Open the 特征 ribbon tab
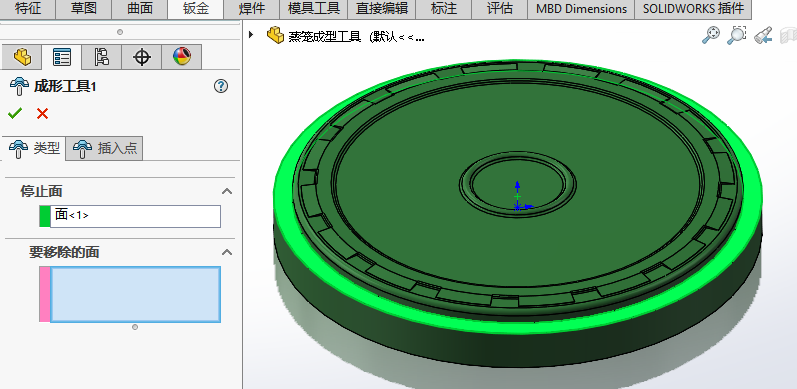Screen dimensions: 797x389 pyautogui.click(x=27, y=9)
